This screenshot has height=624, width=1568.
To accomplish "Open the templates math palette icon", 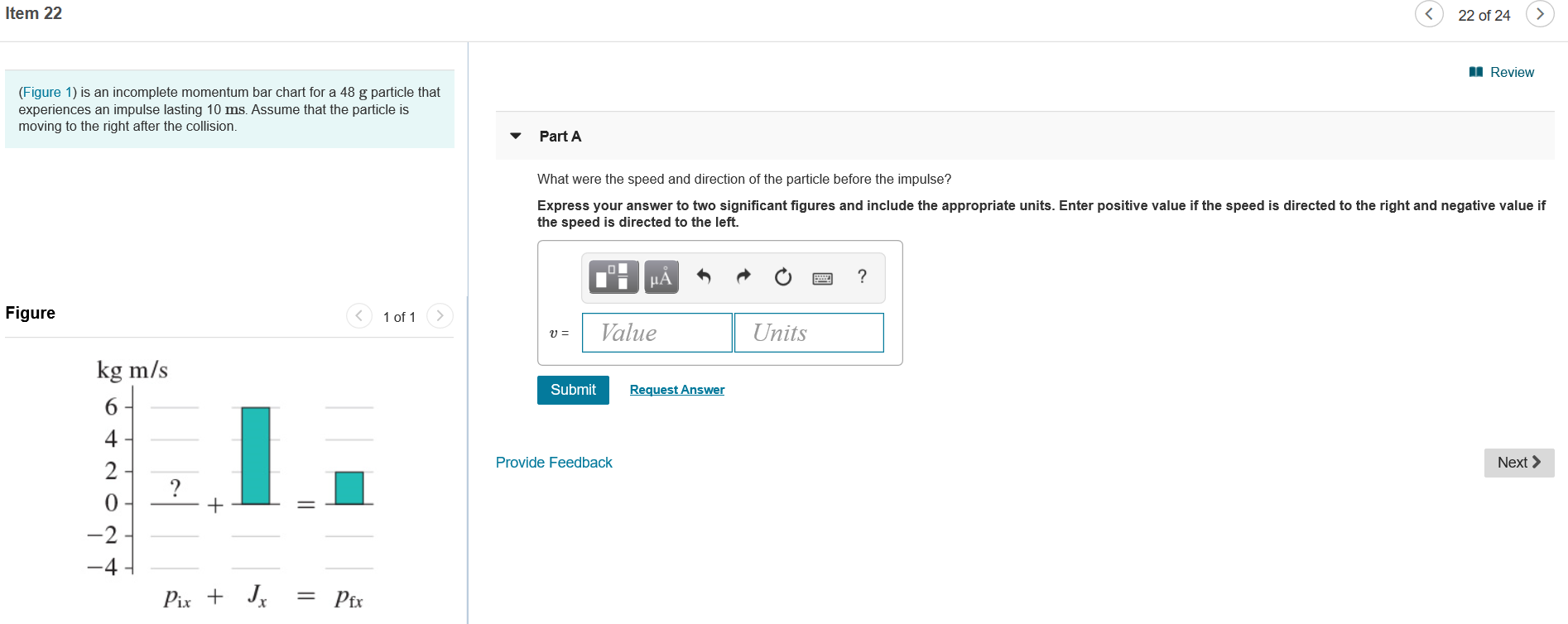I will coord(613,277).
